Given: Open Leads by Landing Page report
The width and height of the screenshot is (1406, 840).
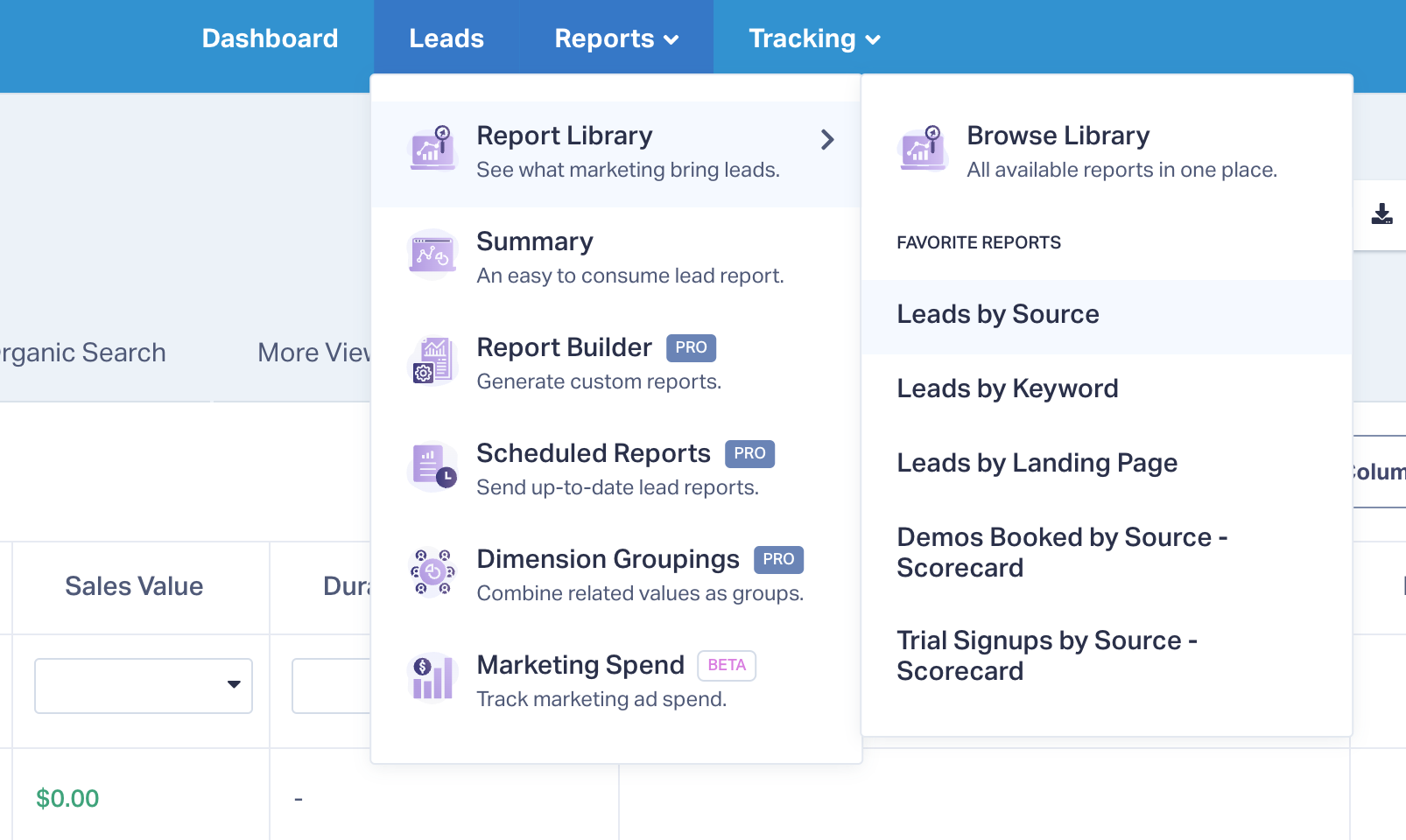Looking at the screenshot, I should click(1107, 463).
